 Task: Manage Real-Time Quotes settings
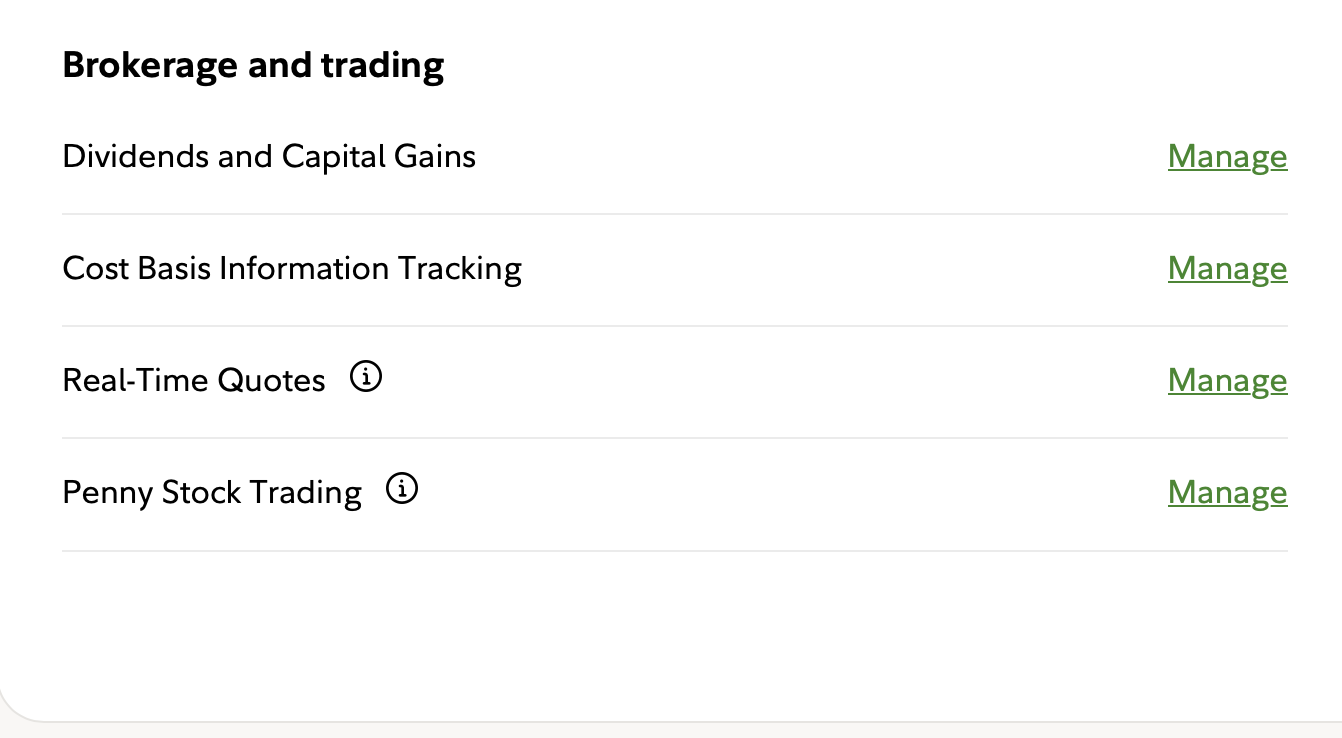(1227, 381)
